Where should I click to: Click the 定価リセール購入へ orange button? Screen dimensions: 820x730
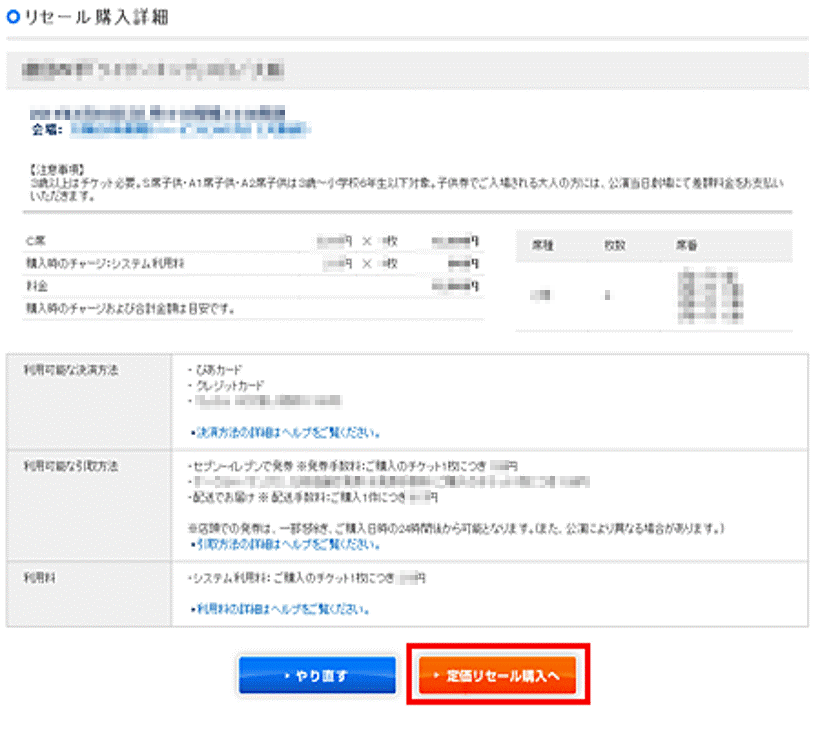pos(497,675)
